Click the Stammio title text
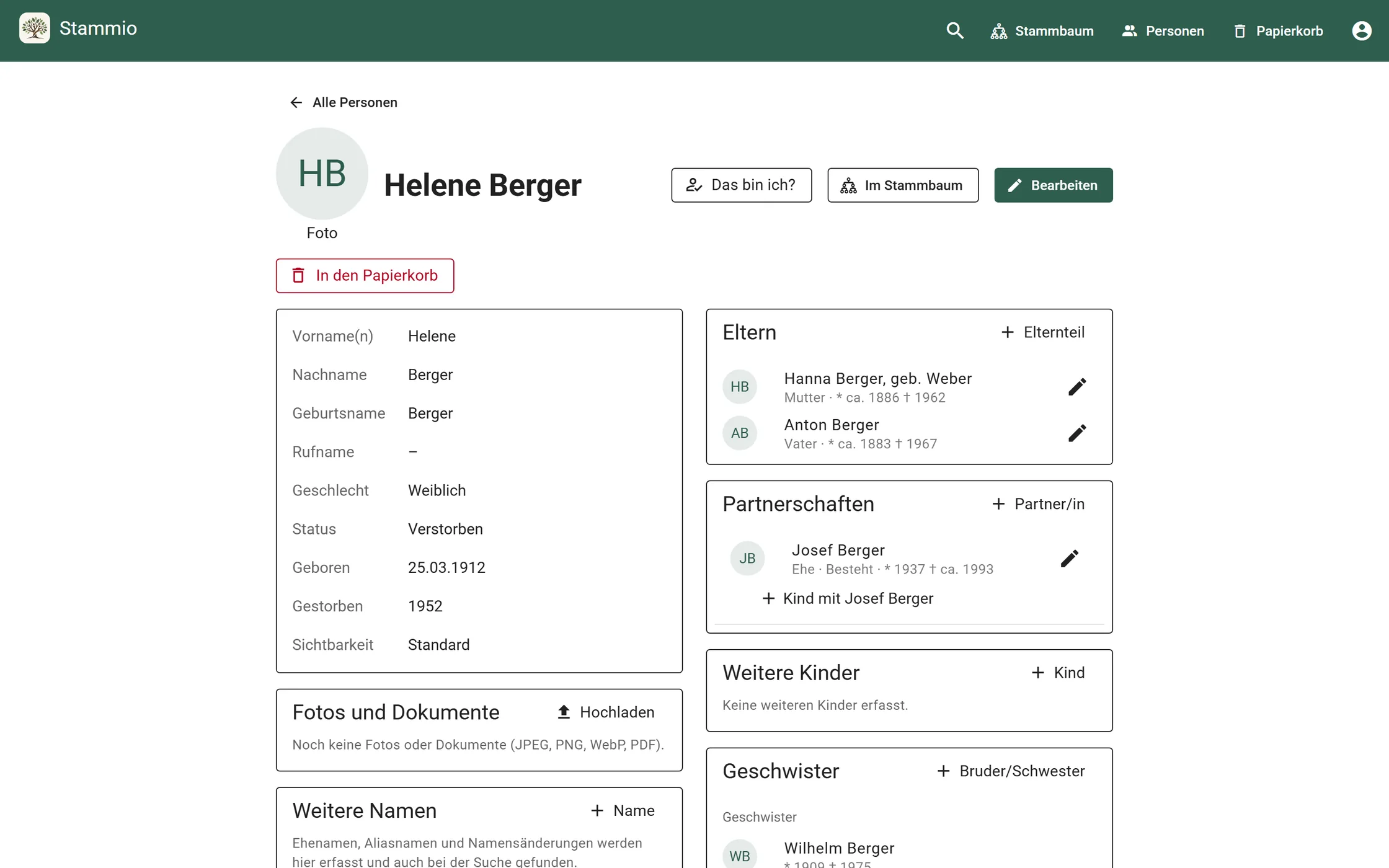 (x=98, y=29)
